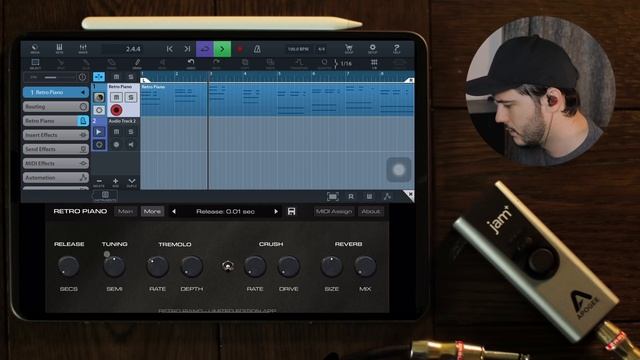Duplicate the track with Dupl button

coord(131,182)
